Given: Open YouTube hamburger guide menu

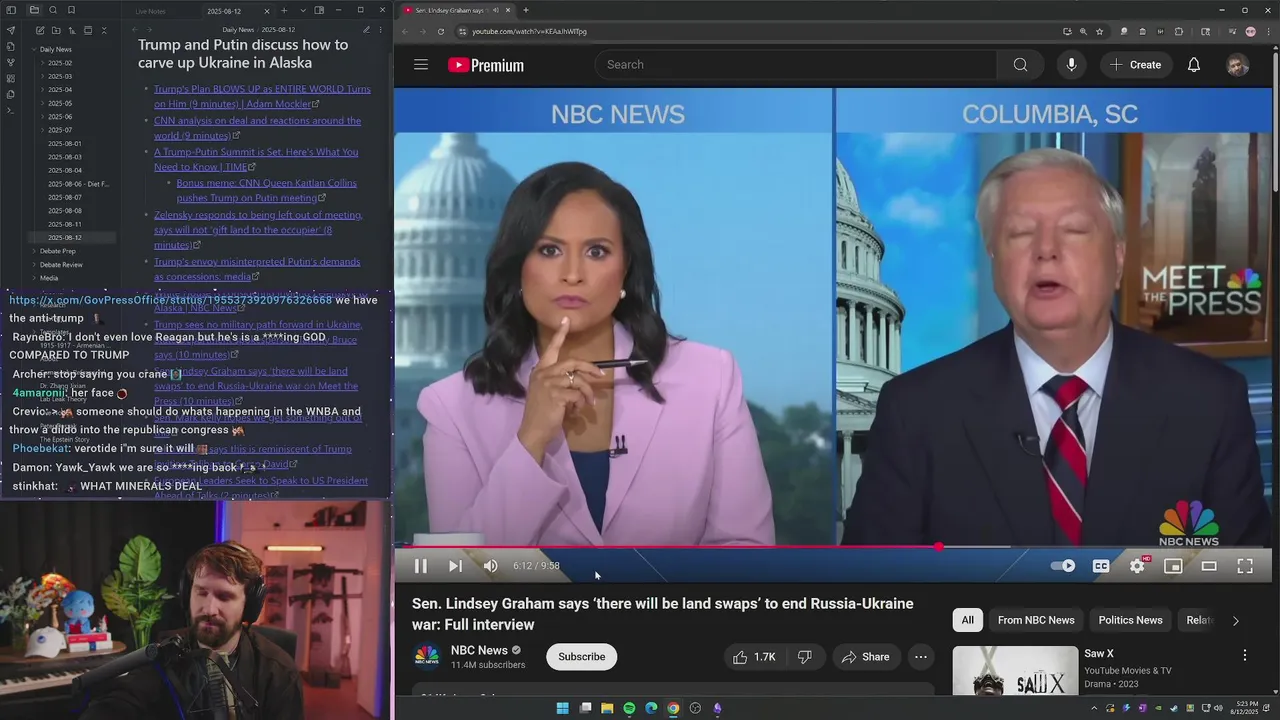Looking at the screenshot, I should tap(421, 65).
